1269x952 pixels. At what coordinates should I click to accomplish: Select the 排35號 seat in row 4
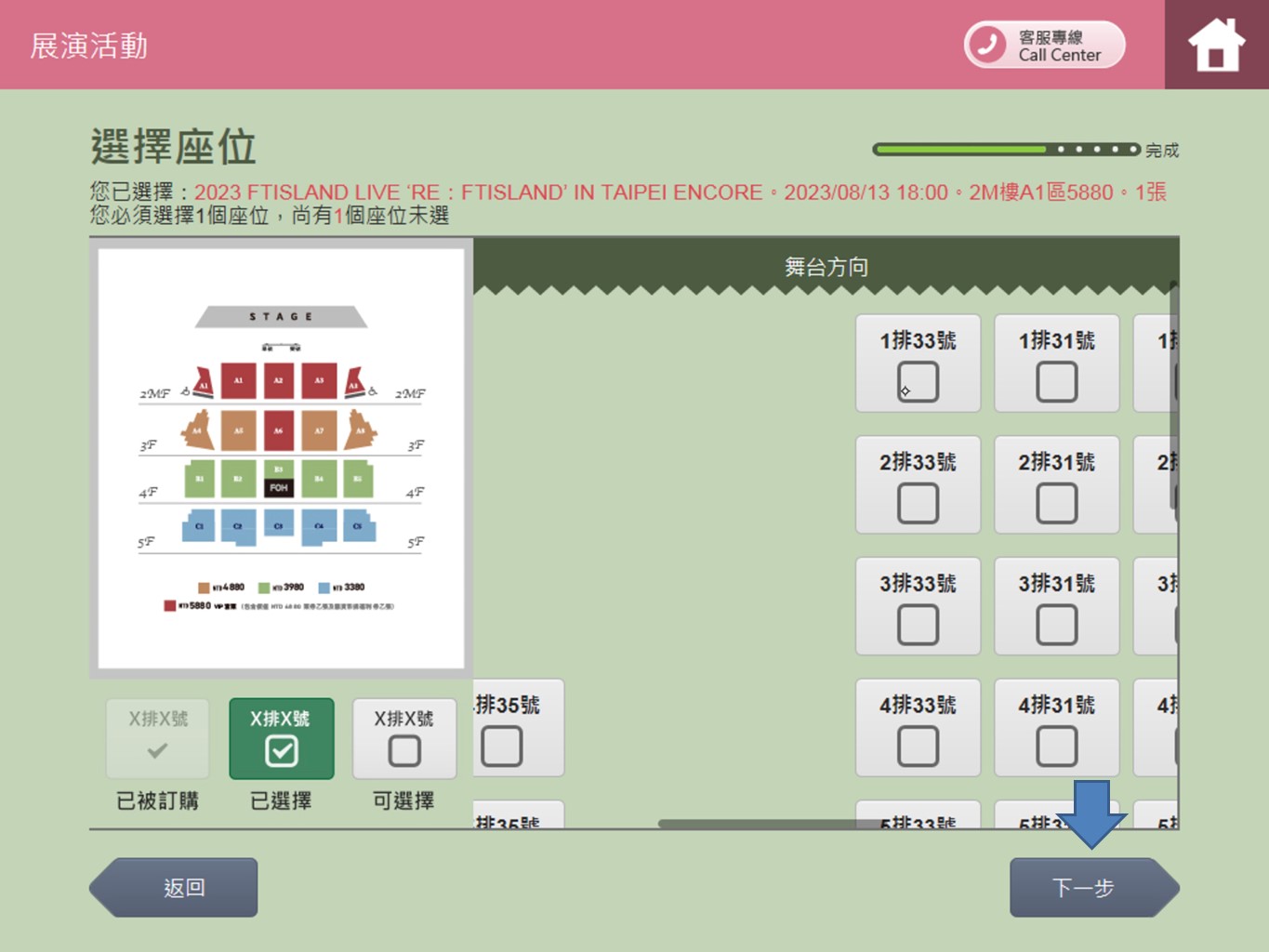[502, 747]
